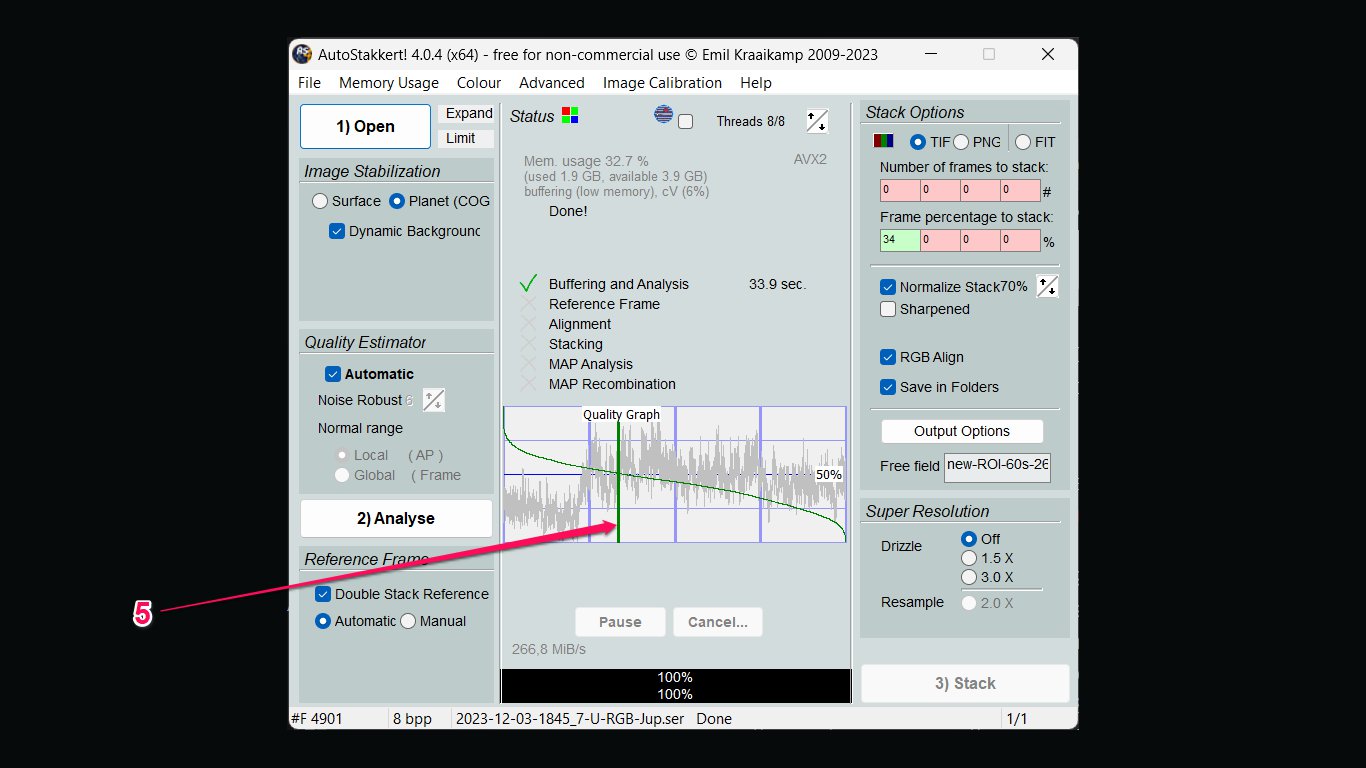Viewport: 1366px width, 768px height.
Task: Click the '33.9 sec.' timing text
Action: [x=777, y=284]
